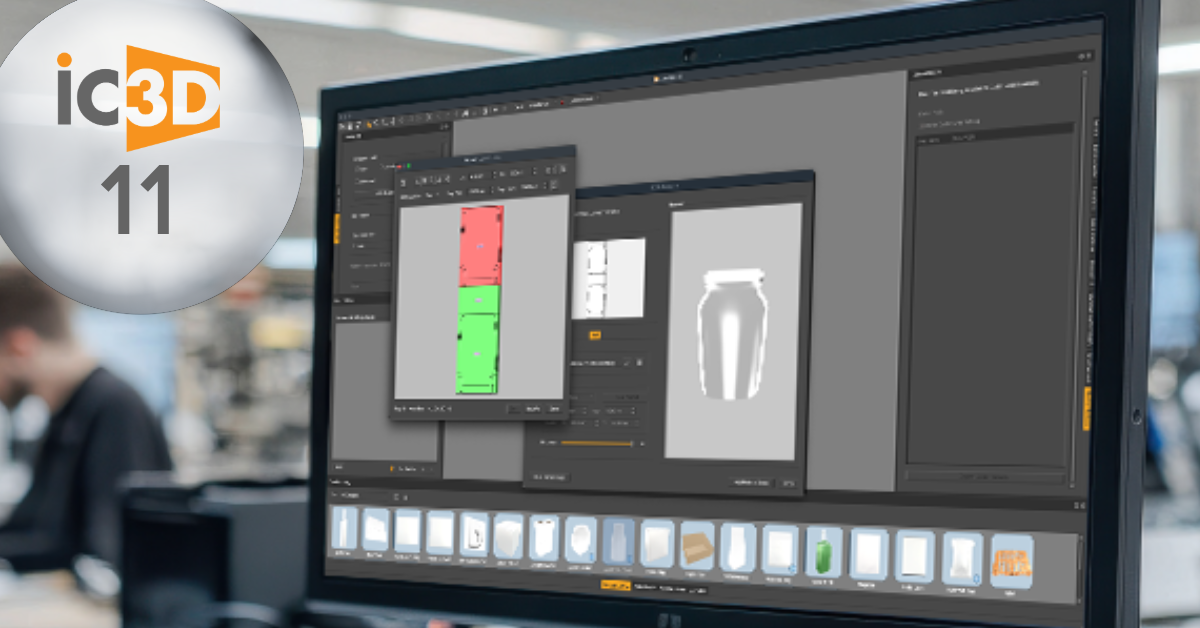The image size is (1200, 628).
Task: Click the orange slider in jar dialog
Action: (597, 442)
